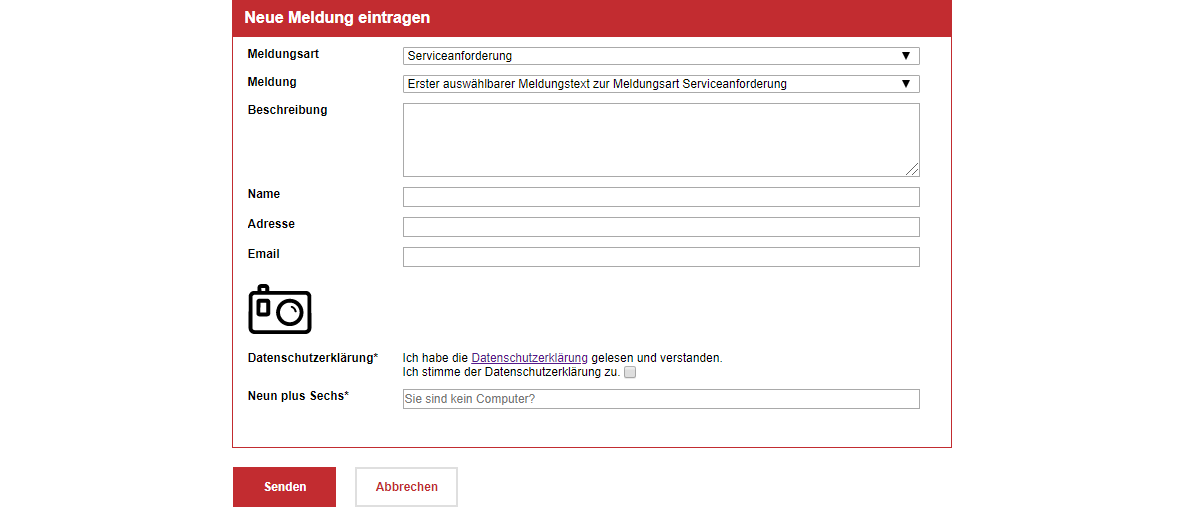Viewport: 1186px width, 516px height.
Task: Click the 'Neun plus Sechs*' label
Action: pos(298,396)
